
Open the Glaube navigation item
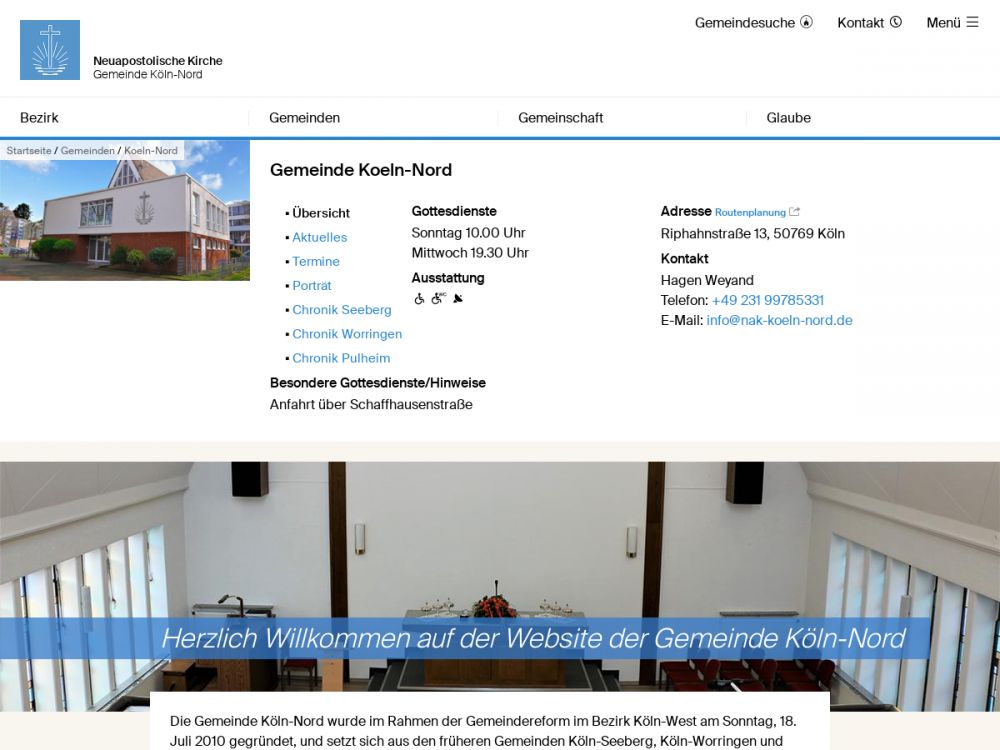(788, 118)
